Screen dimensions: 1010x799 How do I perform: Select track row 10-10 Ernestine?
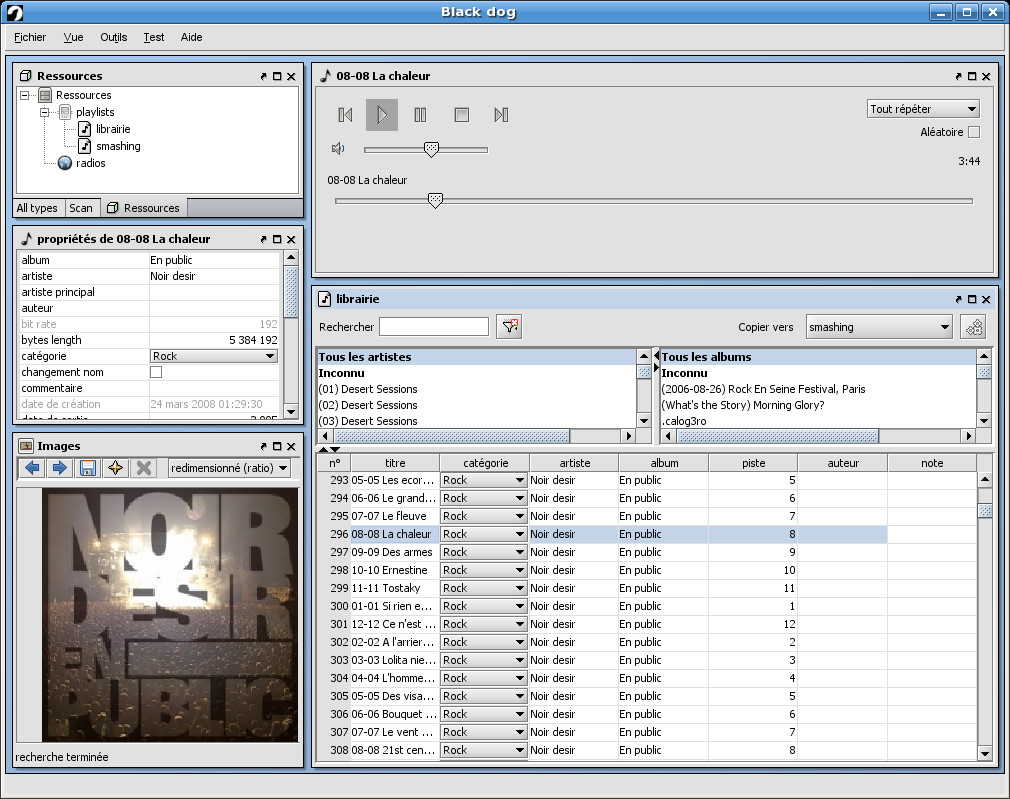(x=602, y=570)
